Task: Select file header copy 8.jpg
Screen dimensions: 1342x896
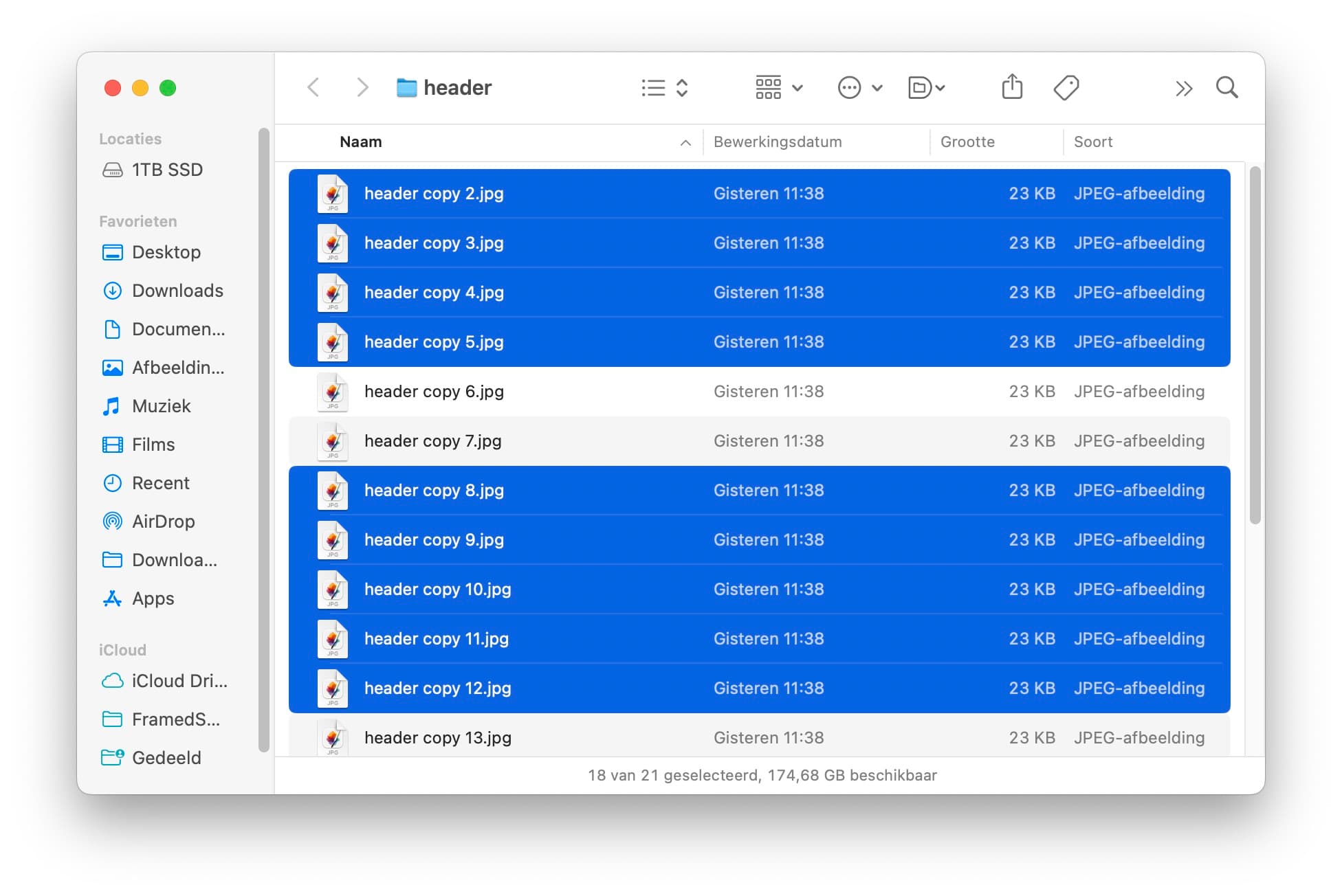Action: click(759, 491)
